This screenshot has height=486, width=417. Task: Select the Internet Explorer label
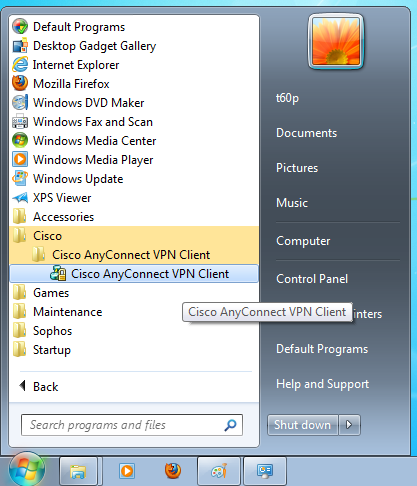point(76,65)
